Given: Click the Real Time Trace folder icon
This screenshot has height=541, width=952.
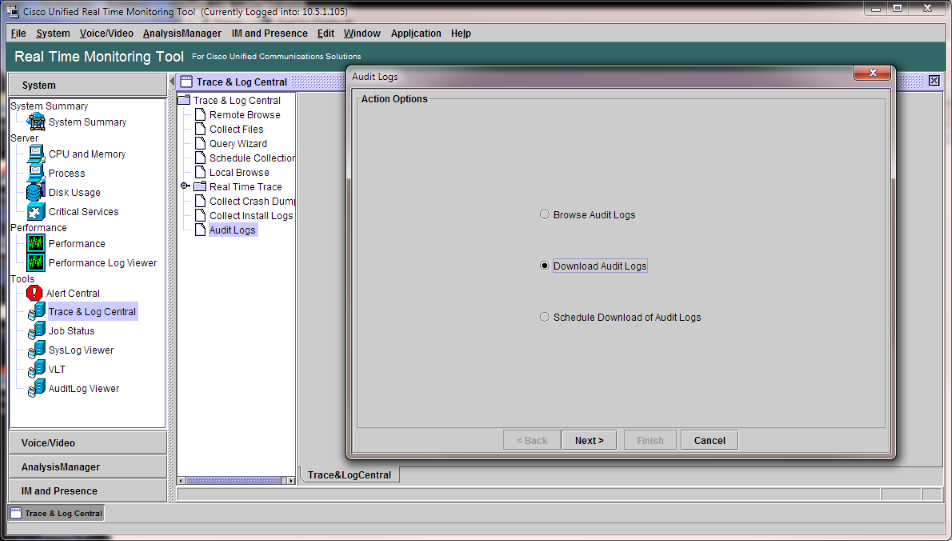Looking at the screenshot, I should [x=200, y=186].
